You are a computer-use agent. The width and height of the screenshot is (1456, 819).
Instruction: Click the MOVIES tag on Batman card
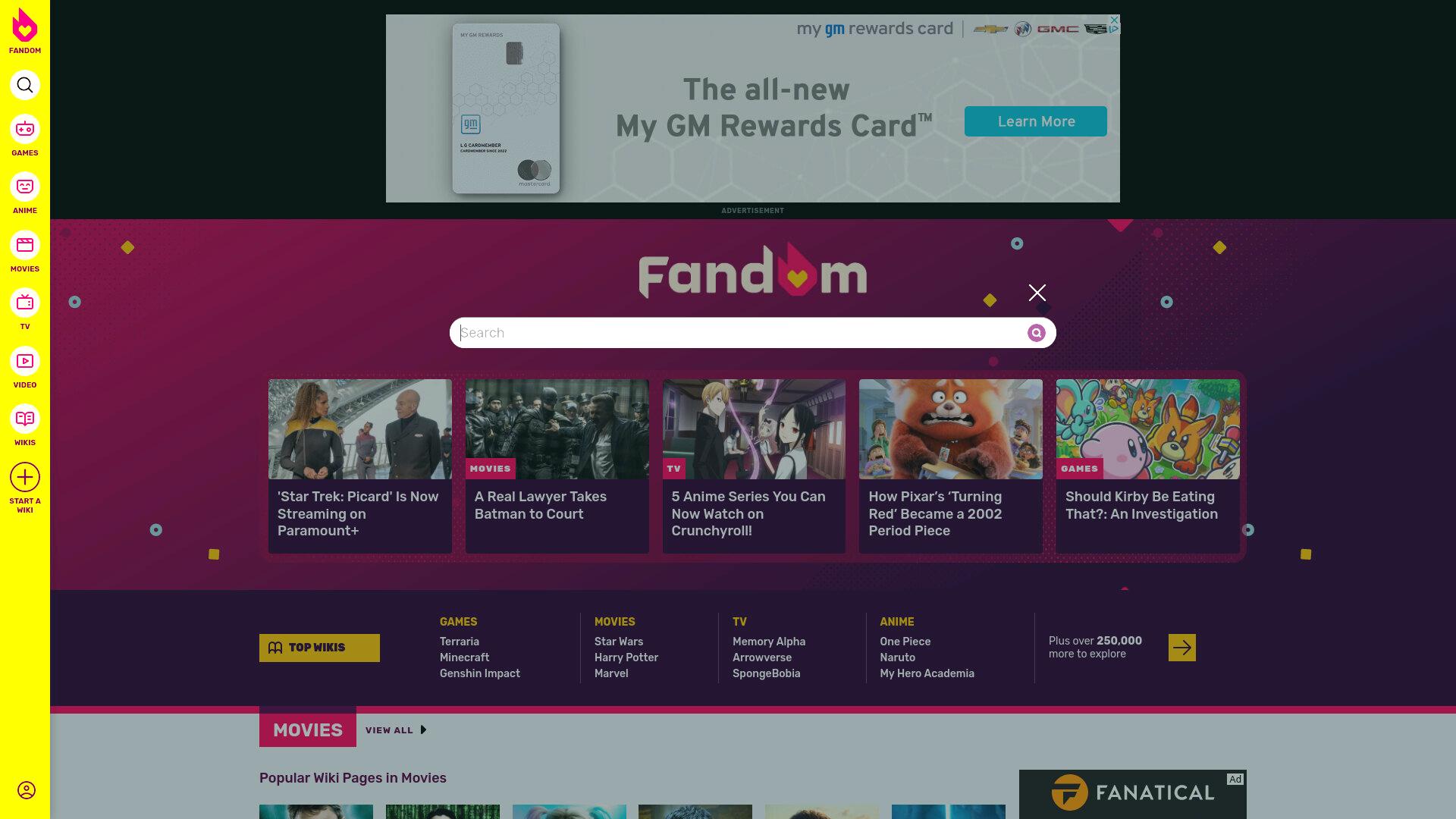tap(491, 469)
